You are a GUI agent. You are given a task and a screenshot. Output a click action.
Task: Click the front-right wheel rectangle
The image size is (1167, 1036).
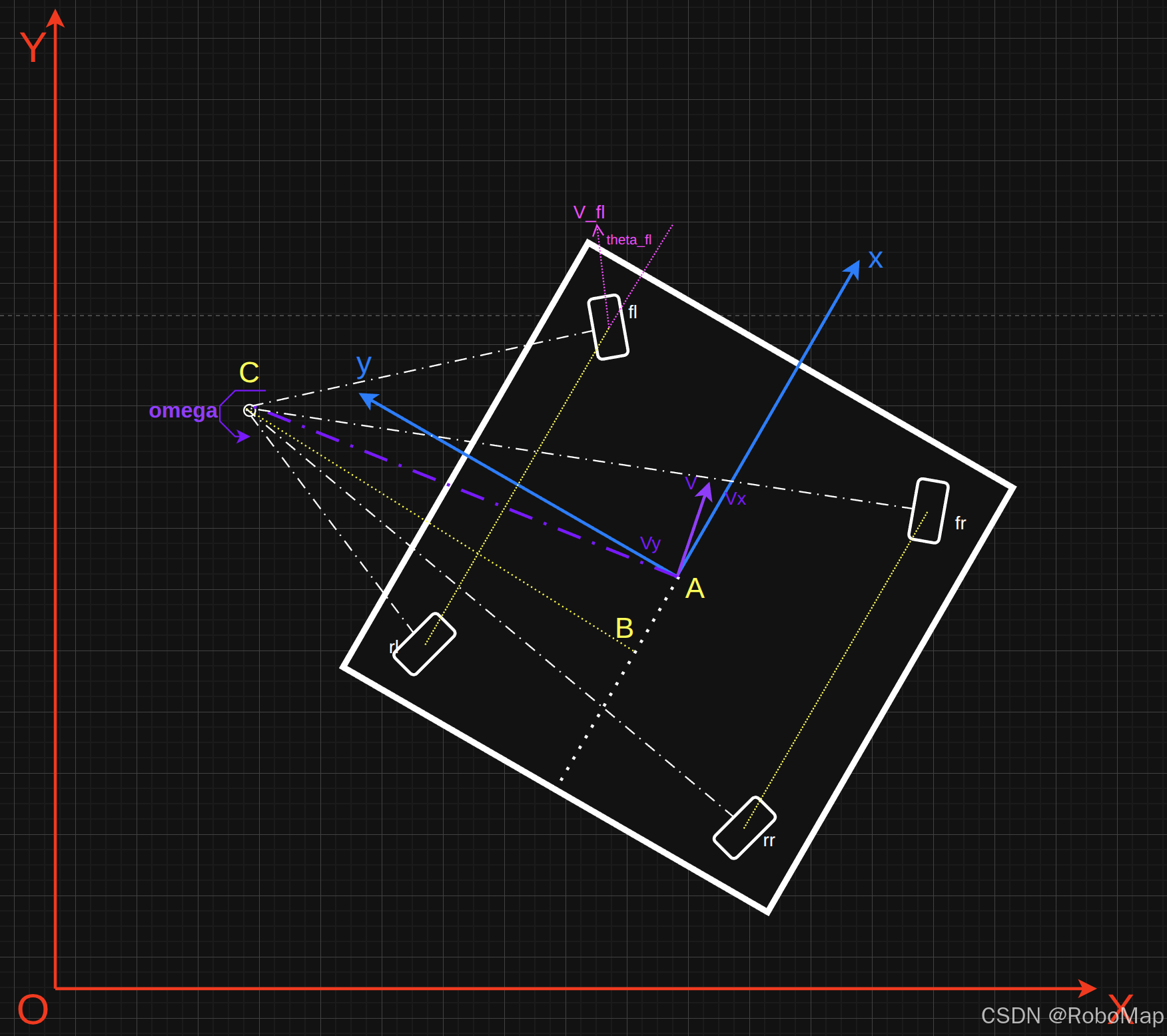pyautogui.click(x=929, y=511)
